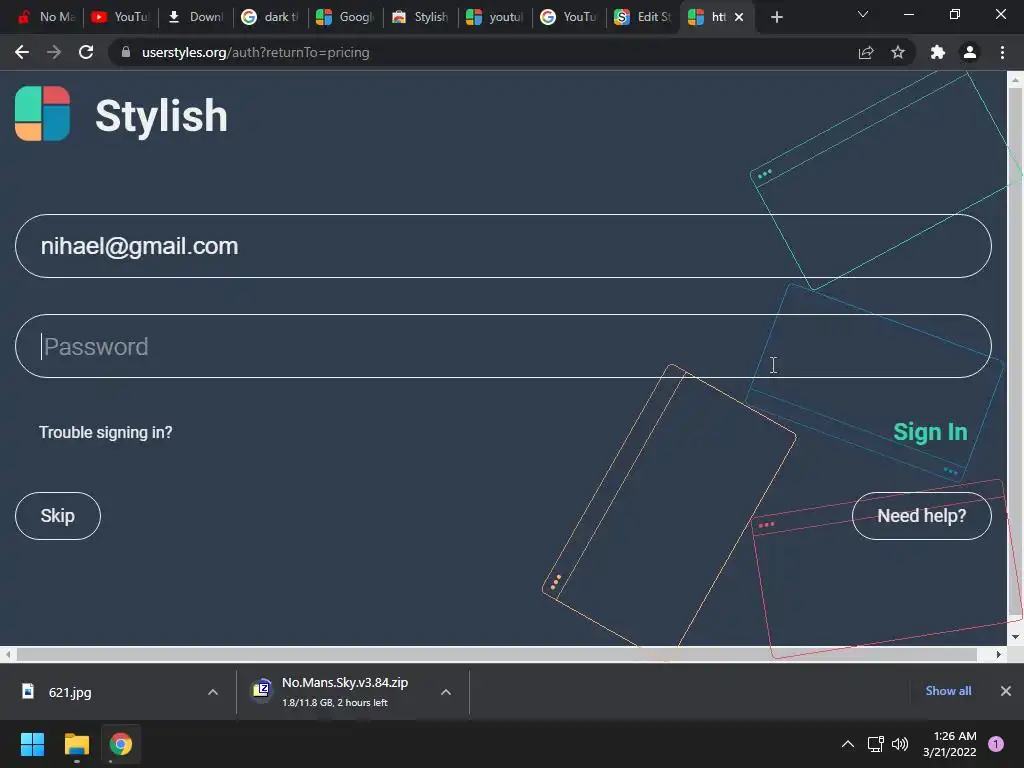The height and width of the screenshot is (768, 1024).
Task: Expand options for No.Mans.Sky zip download
Action: pos(446,692)
